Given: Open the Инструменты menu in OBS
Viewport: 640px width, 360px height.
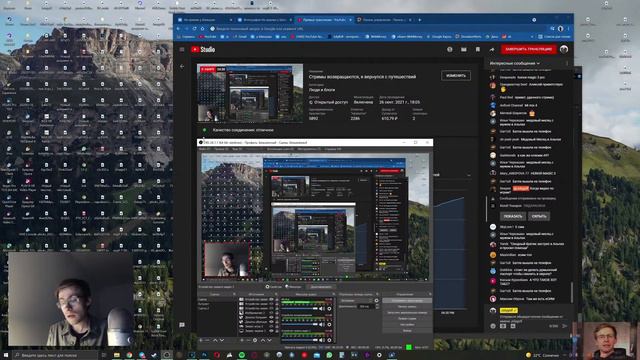Looking at the screenshot, I should coord(309,149).
